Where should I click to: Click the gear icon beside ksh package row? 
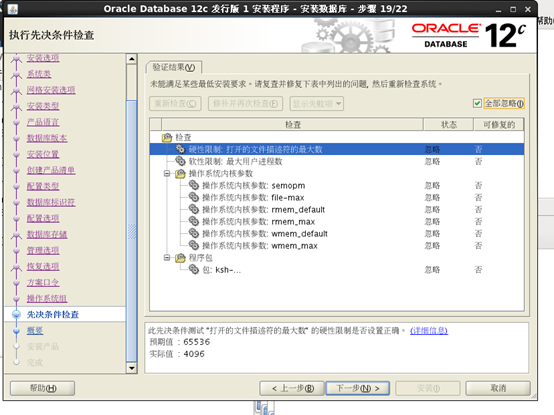click(x=194, y=269)
